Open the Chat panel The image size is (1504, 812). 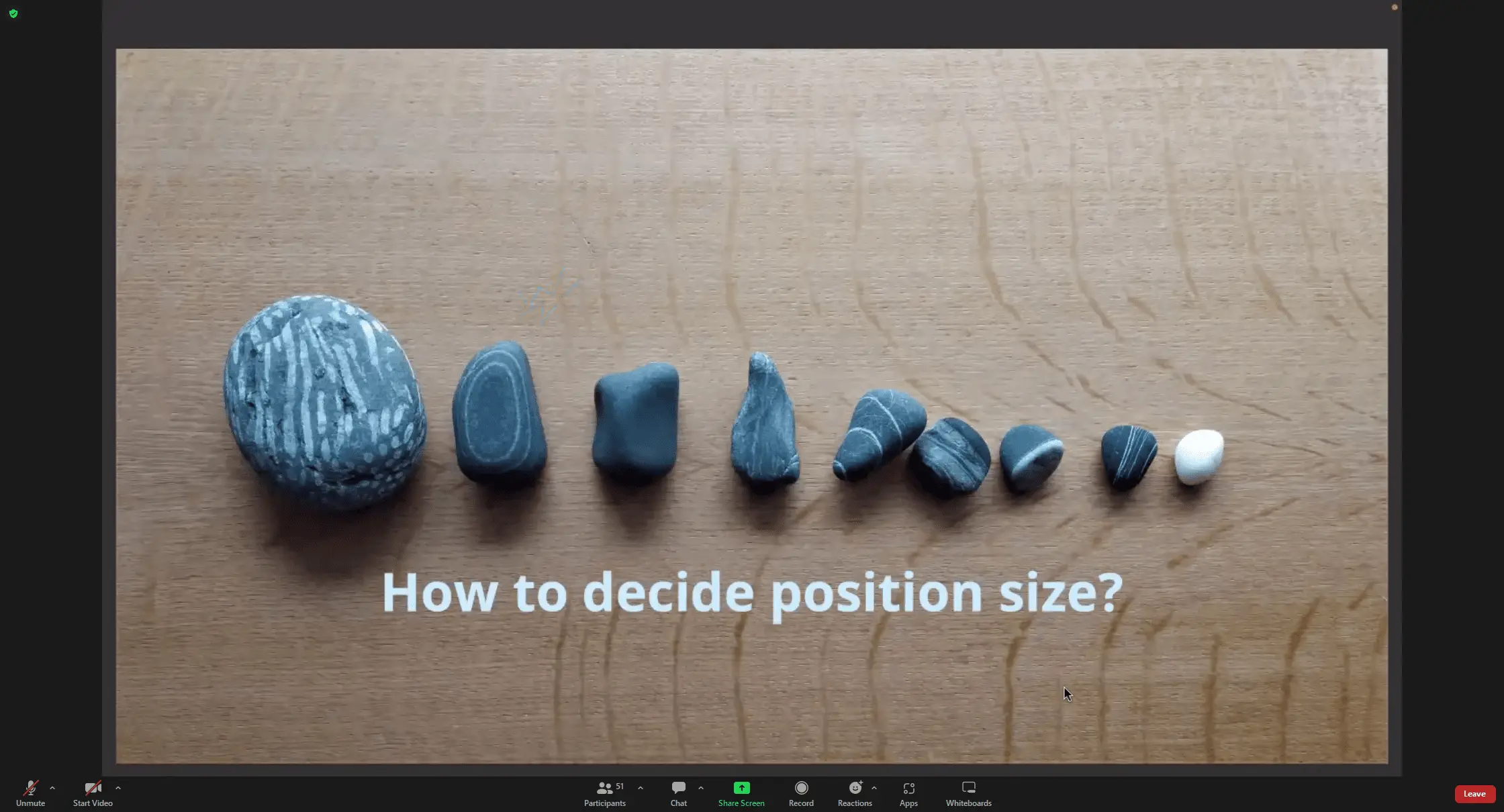[x=678, y=788]
